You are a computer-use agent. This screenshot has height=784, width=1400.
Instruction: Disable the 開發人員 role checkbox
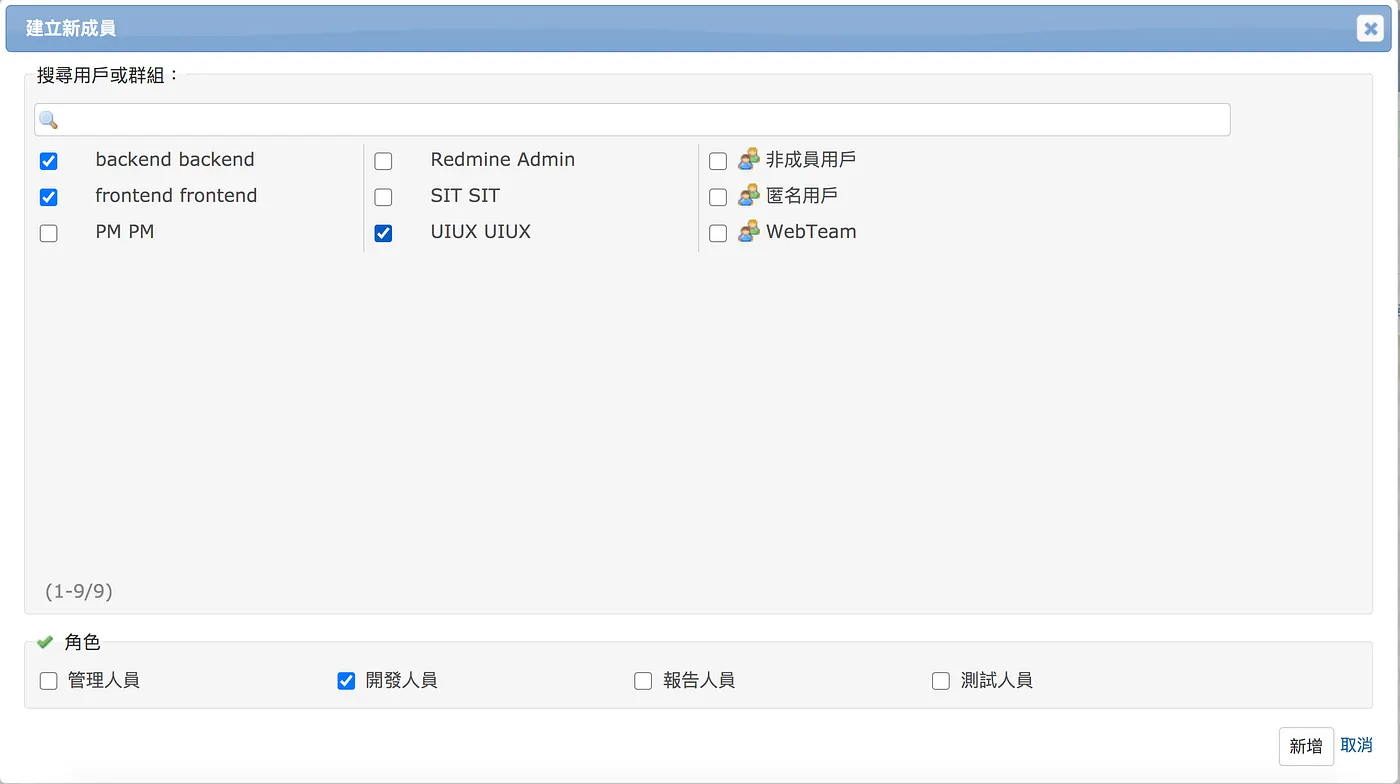[346, 681]
